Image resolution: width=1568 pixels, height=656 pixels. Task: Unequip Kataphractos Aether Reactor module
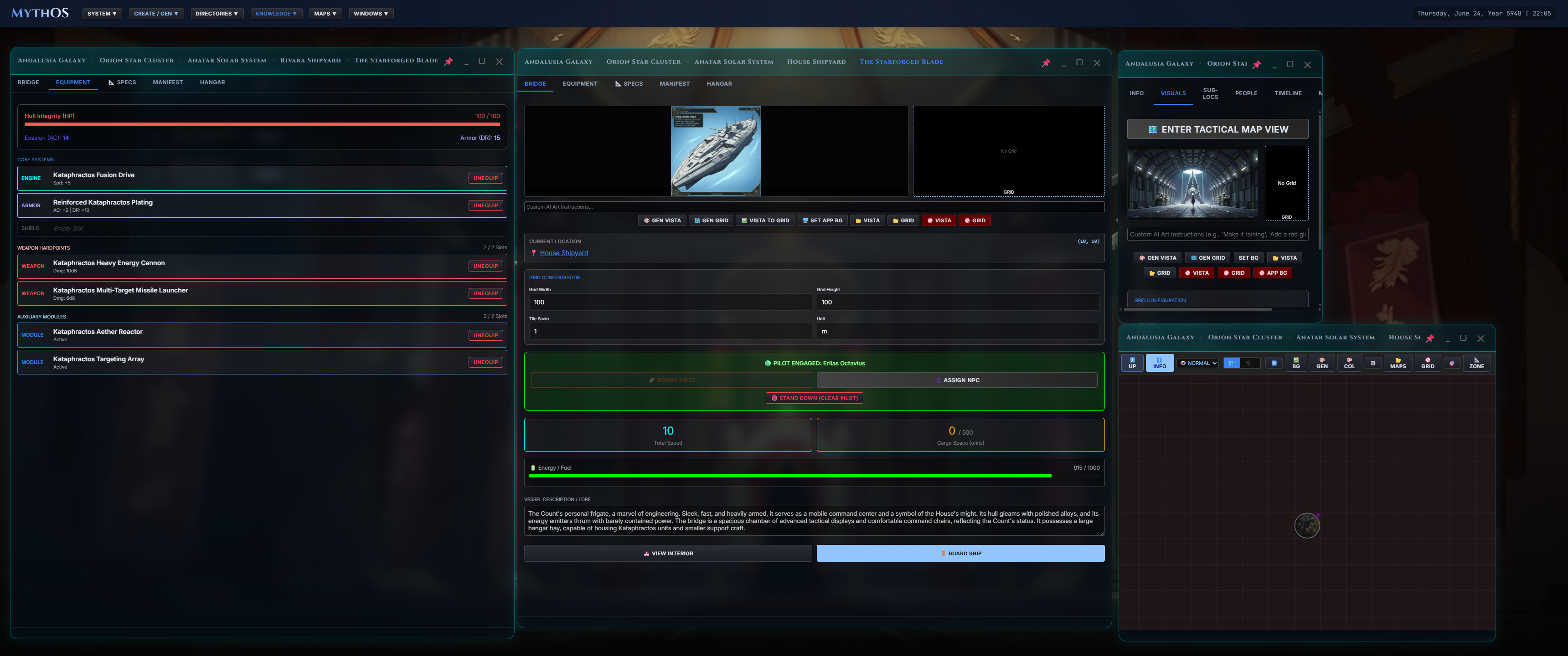point(486,335)
